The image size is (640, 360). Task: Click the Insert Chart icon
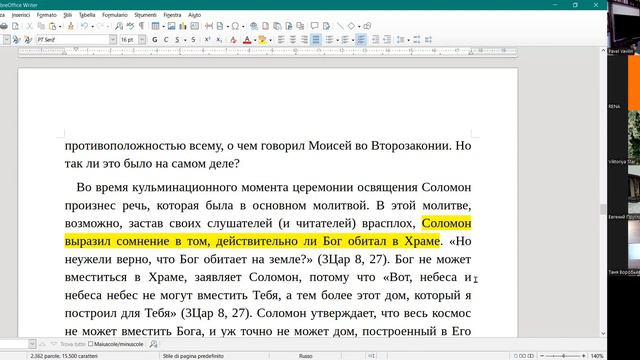pyautogui.click(x=183, y=26)
